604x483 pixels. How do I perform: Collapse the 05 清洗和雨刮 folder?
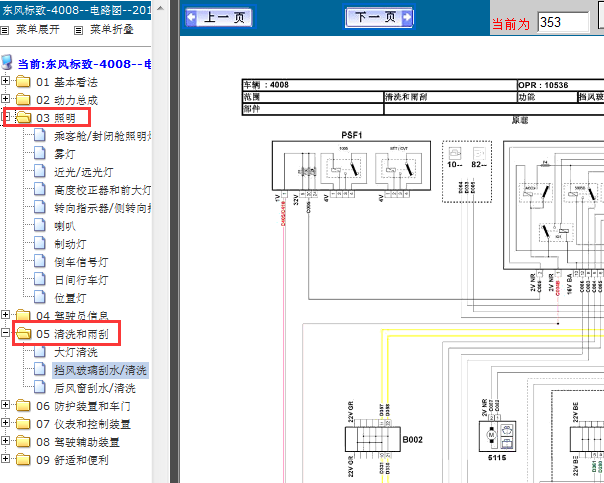pos(5,332)
